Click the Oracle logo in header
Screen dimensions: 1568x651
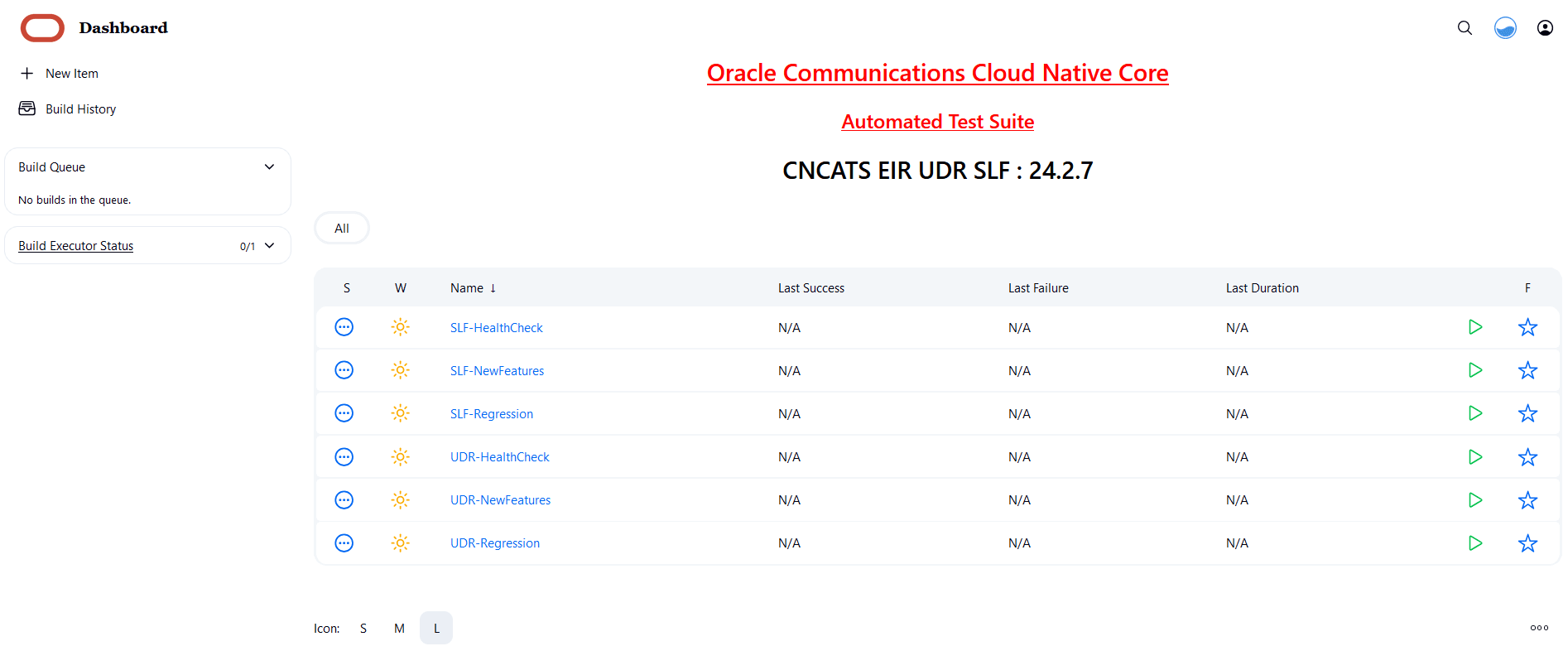coord(42,27)
